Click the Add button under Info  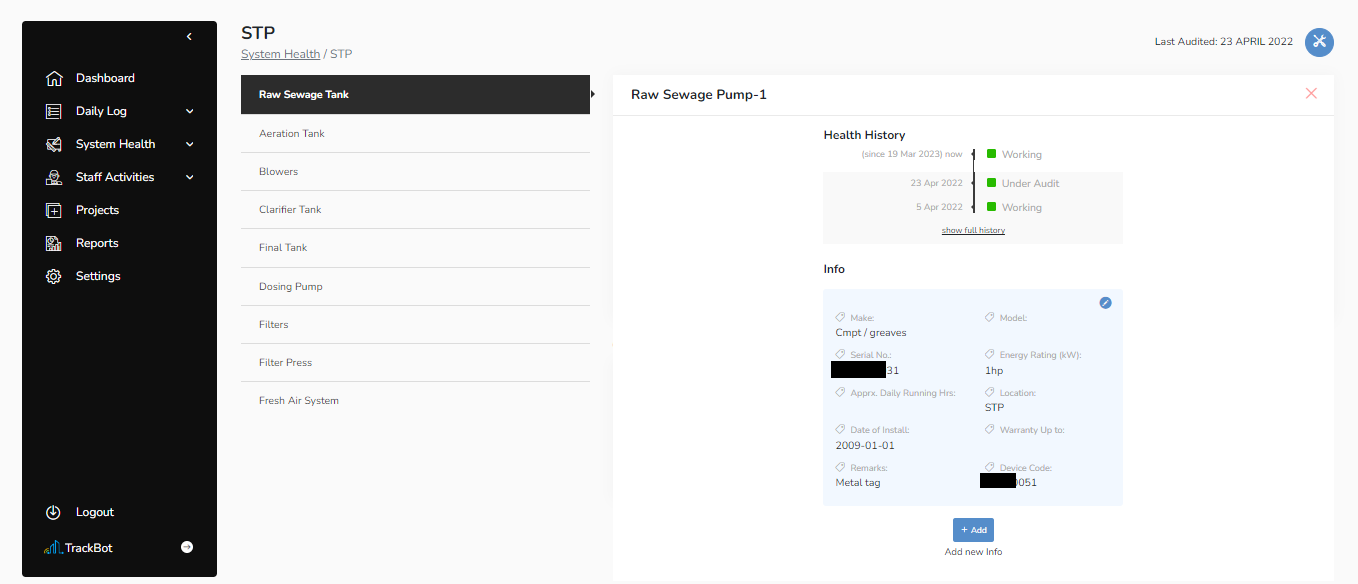973,530
